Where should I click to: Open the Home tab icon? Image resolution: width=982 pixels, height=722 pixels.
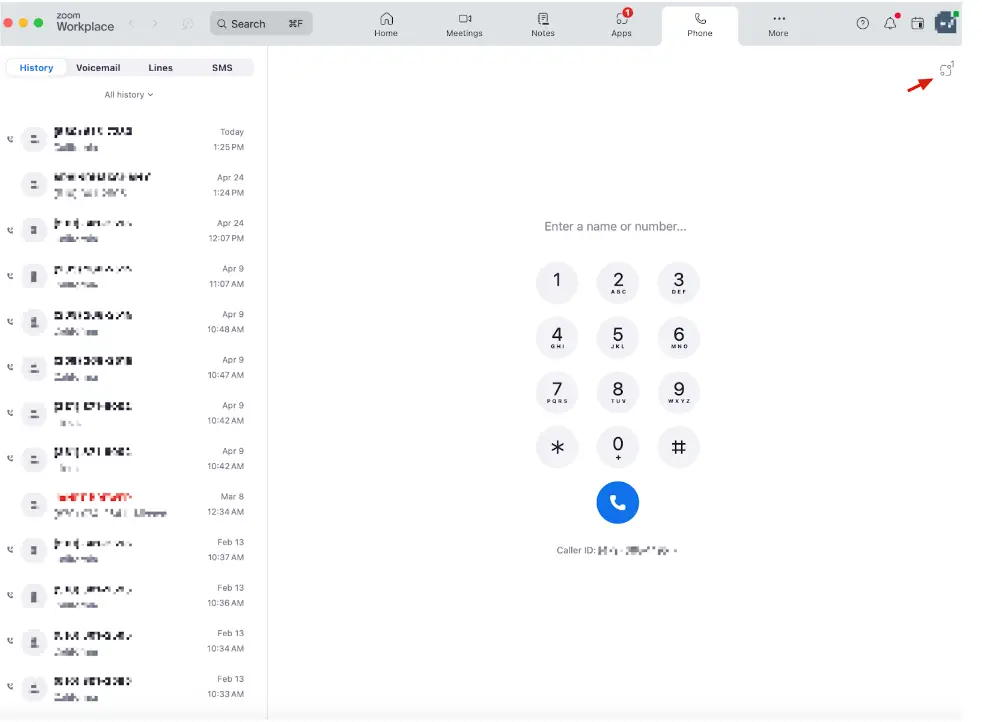coord(386,22)
